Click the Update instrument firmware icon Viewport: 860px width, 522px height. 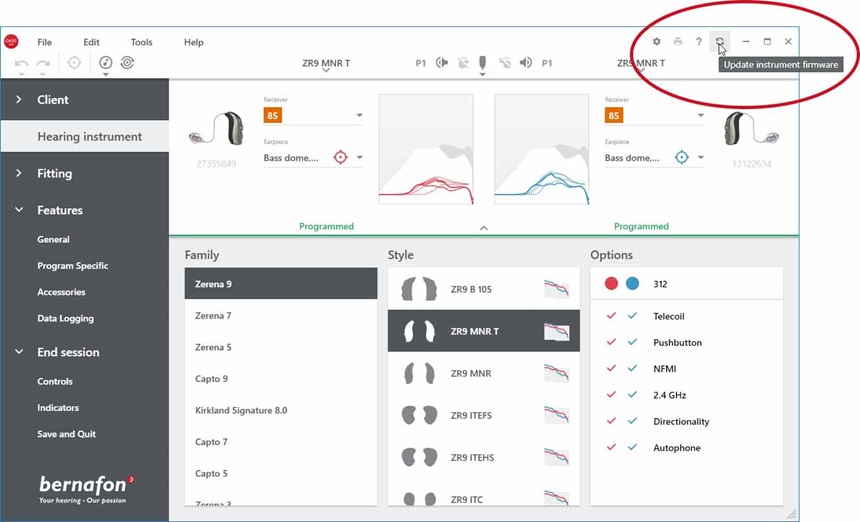pos(719,41)
